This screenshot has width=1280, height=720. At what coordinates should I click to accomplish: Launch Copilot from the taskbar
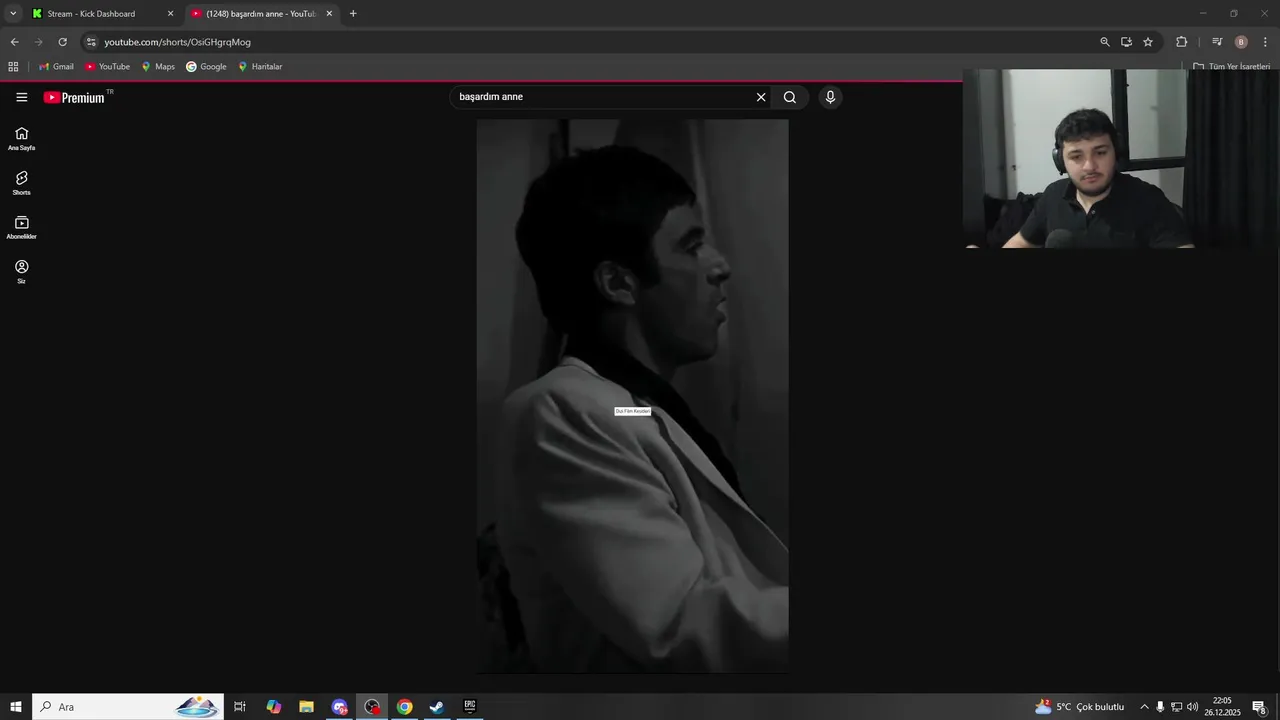tap(273, 707)
